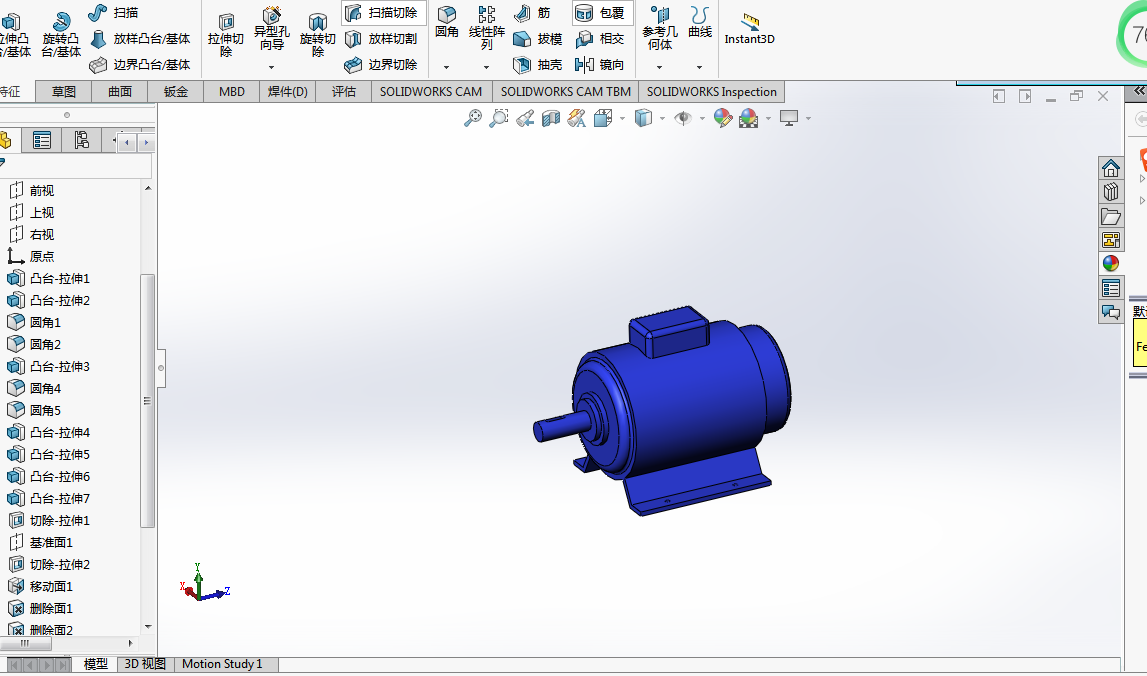Open File Explorer folder icon in task pane
This screenshot has height=676, width=1147.
(x=1110, y=217)
